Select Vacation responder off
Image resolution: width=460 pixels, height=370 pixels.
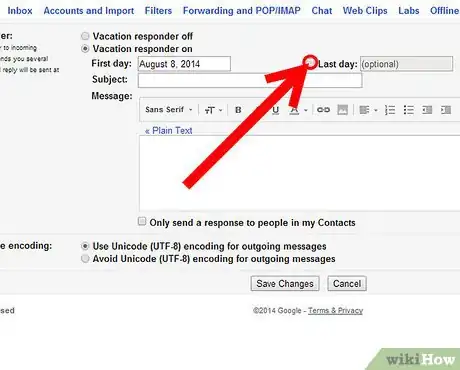tap(85, 36)
